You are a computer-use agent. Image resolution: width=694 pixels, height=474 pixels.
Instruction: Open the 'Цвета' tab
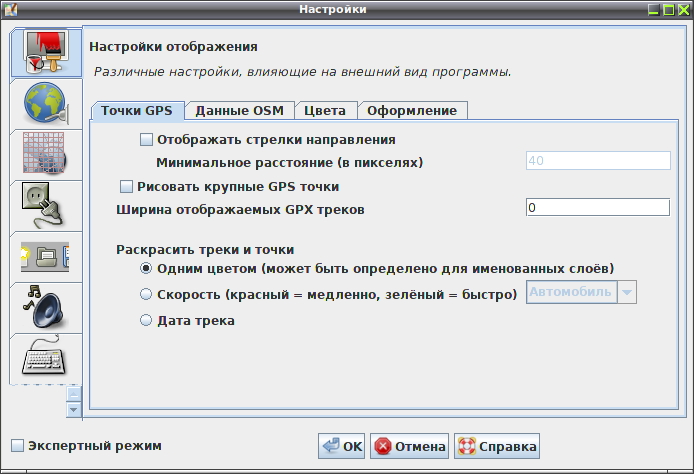(x=325, y=111)
